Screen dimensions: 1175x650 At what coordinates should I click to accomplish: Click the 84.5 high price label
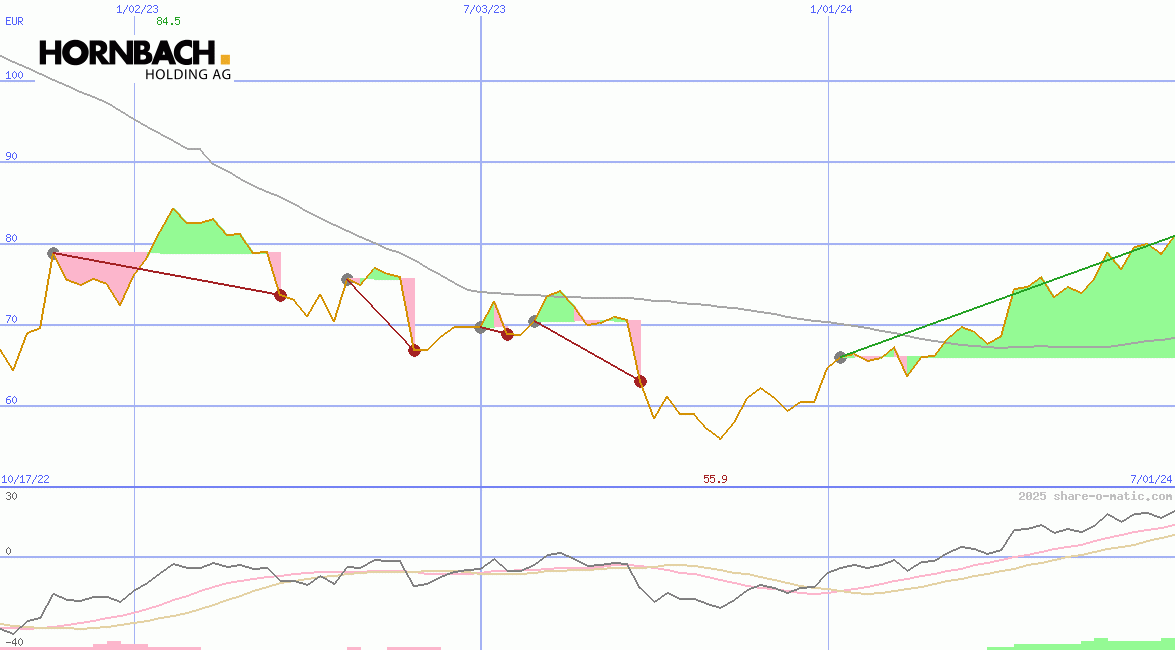click(x=168, y=21)
